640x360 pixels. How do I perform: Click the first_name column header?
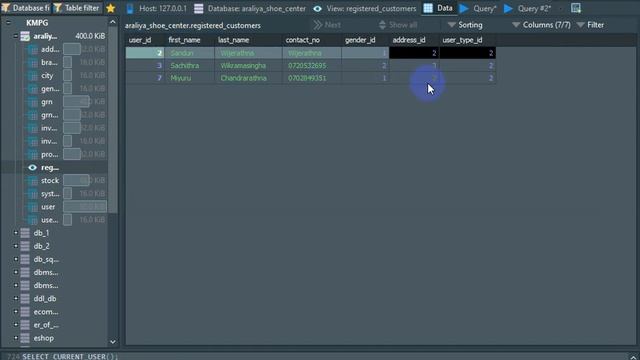[190, 40]
